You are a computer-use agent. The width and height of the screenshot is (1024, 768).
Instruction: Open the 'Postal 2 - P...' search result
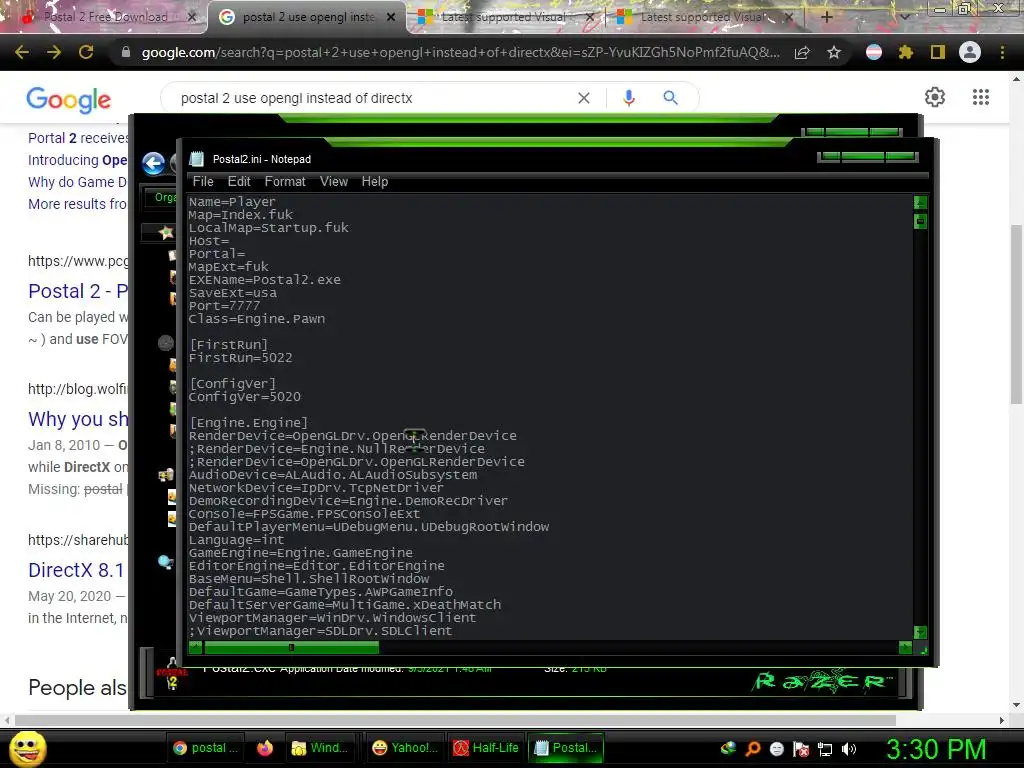click(78, 291)
